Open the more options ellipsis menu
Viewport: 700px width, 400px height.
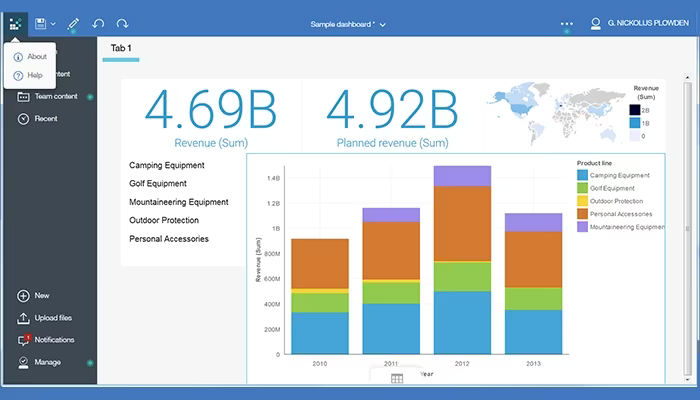pyautogui.click(x=567, y=24)
